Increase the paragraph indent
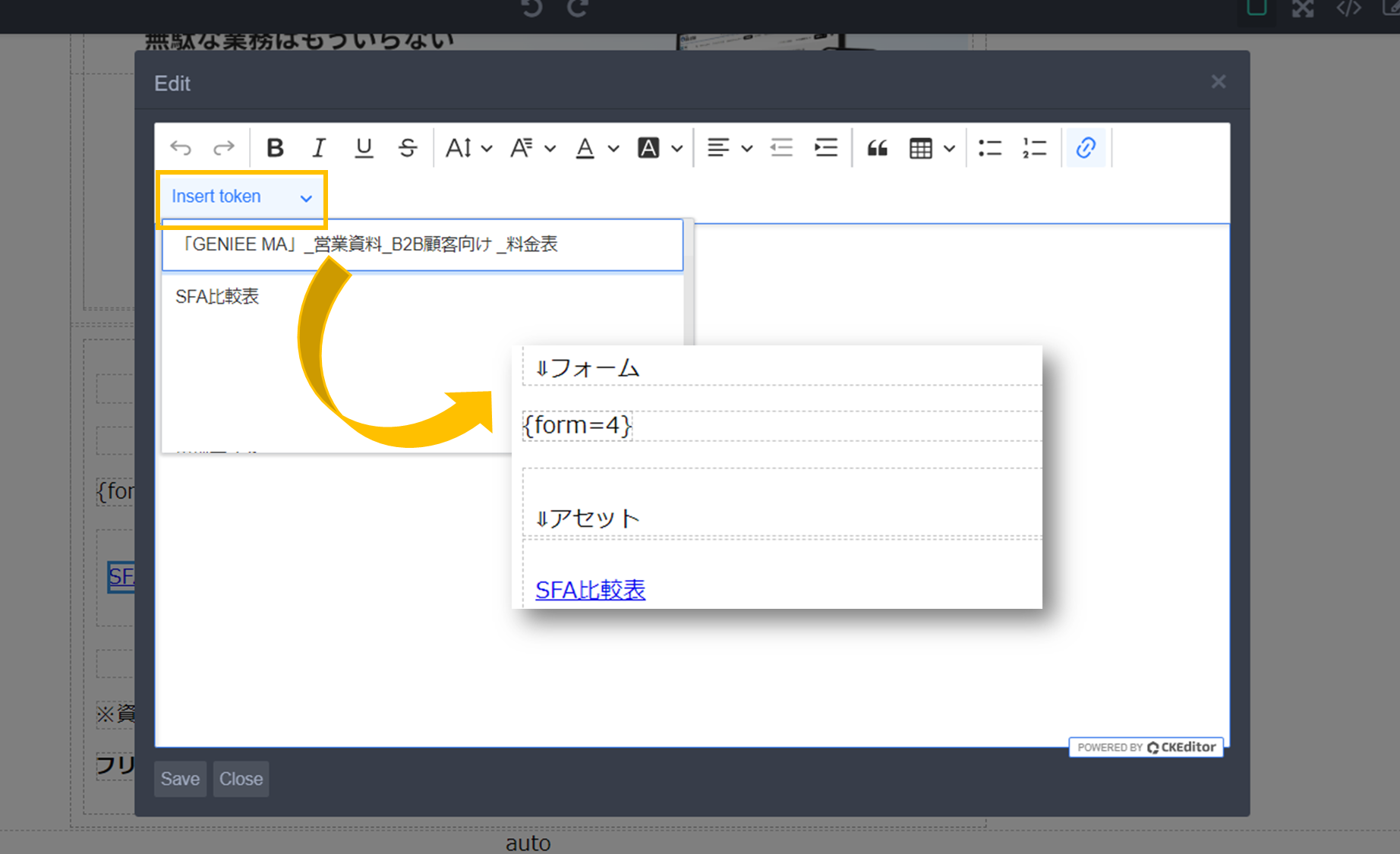This screenshot has height=854, width=1400. point(825,148)
